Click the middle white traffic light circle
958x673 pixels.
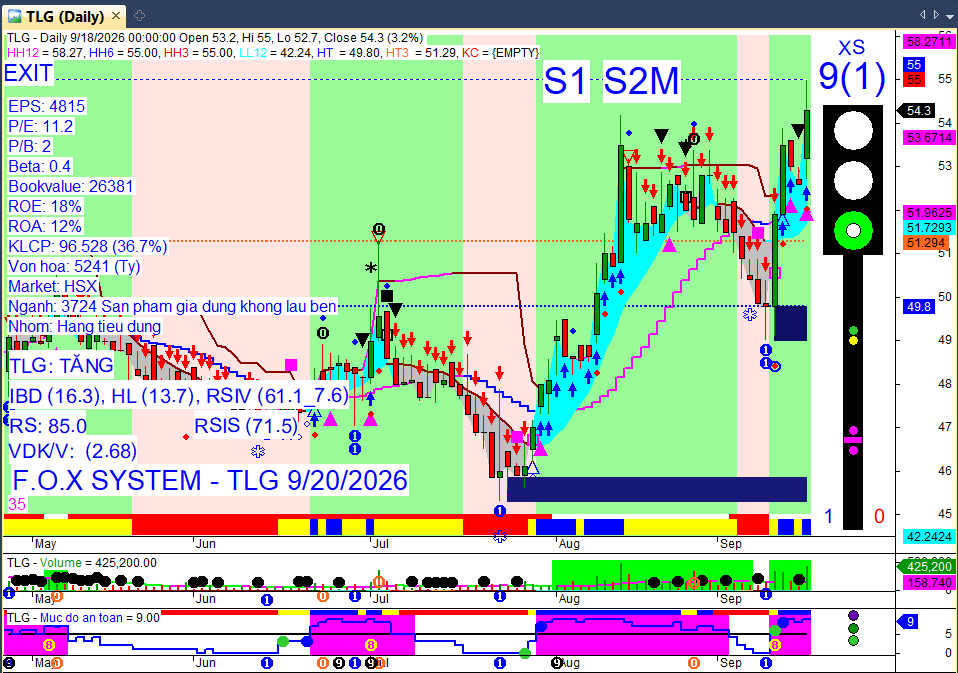[853, 181]
